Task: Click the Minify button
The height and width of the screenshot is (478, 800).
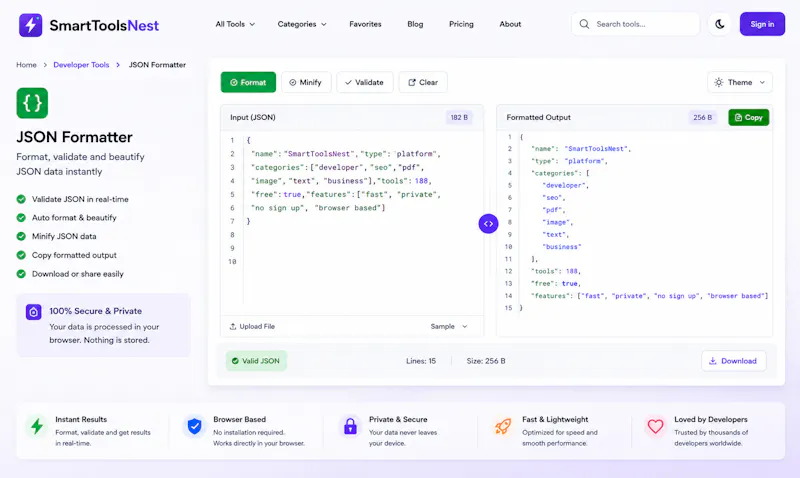Action: [306, 82]
